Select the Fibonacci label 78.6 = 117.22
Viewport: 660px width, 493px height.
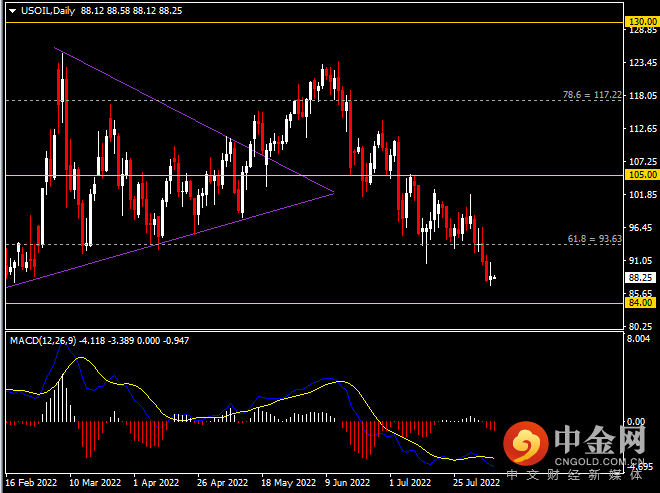[592, 95]
